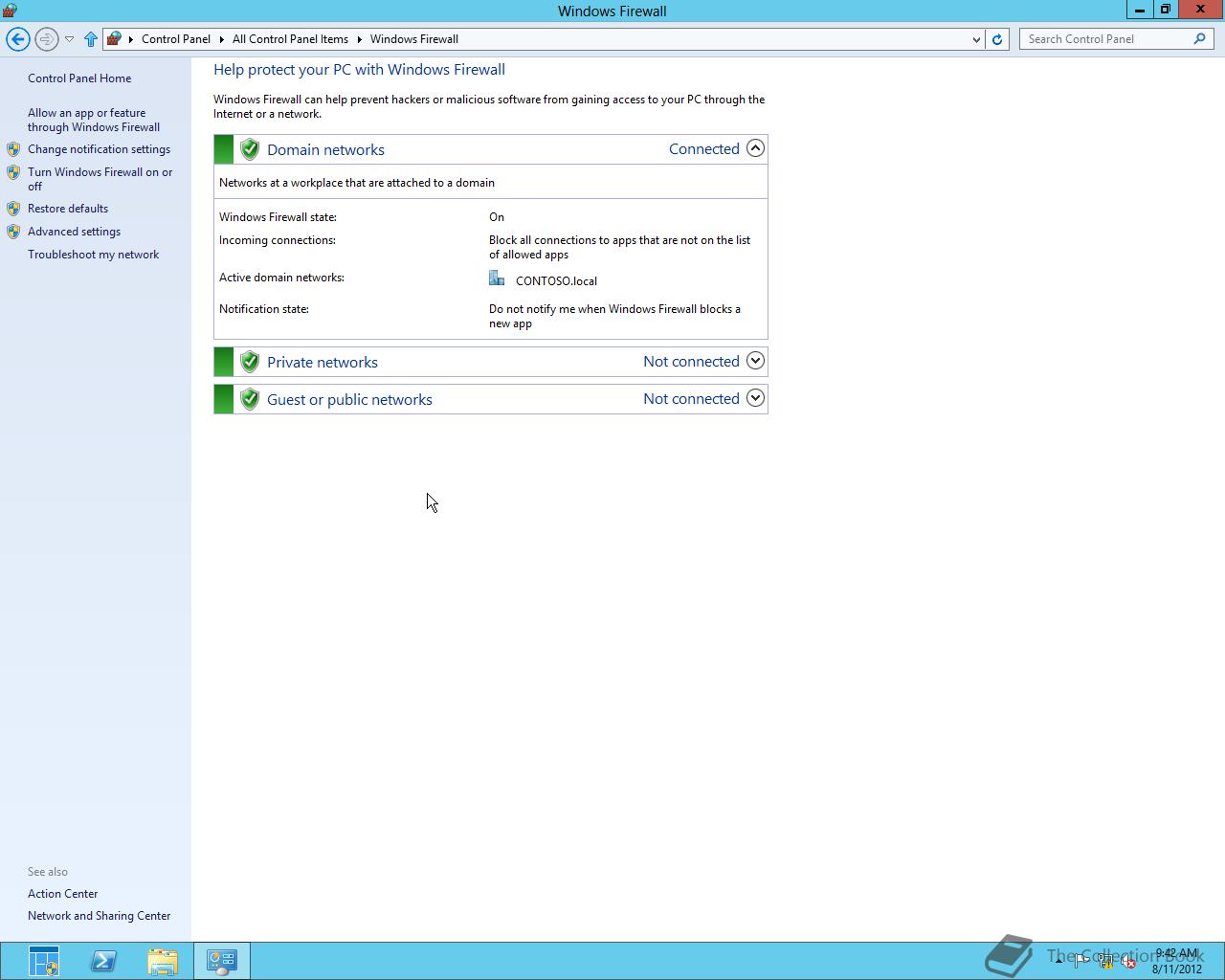Click Active domain networks label
The height and width of the screenshot is (980, 1225).
coord(281,278)
